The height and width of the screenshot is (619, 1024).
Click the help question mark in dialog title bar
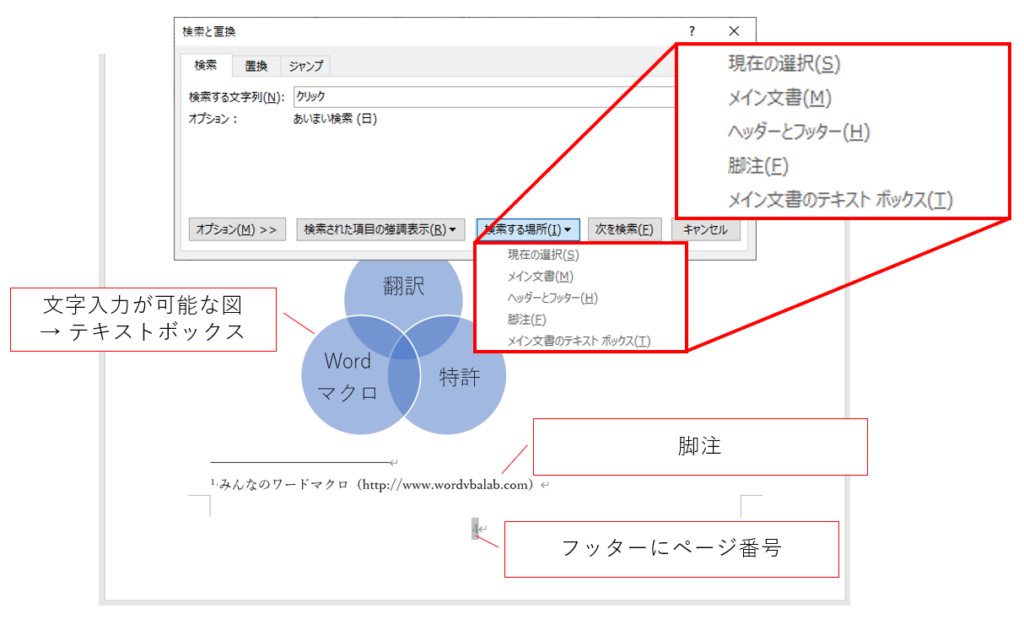pyautogui.click(x=692, y=32)
